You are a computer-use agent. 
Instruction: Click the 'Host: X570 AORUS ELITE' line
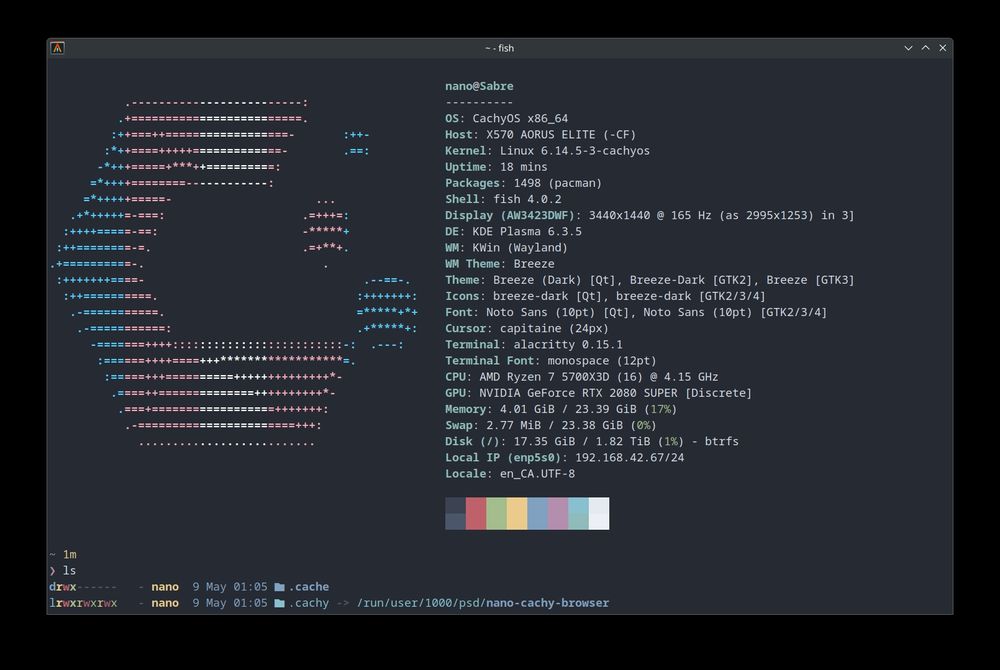click(540, 135)
